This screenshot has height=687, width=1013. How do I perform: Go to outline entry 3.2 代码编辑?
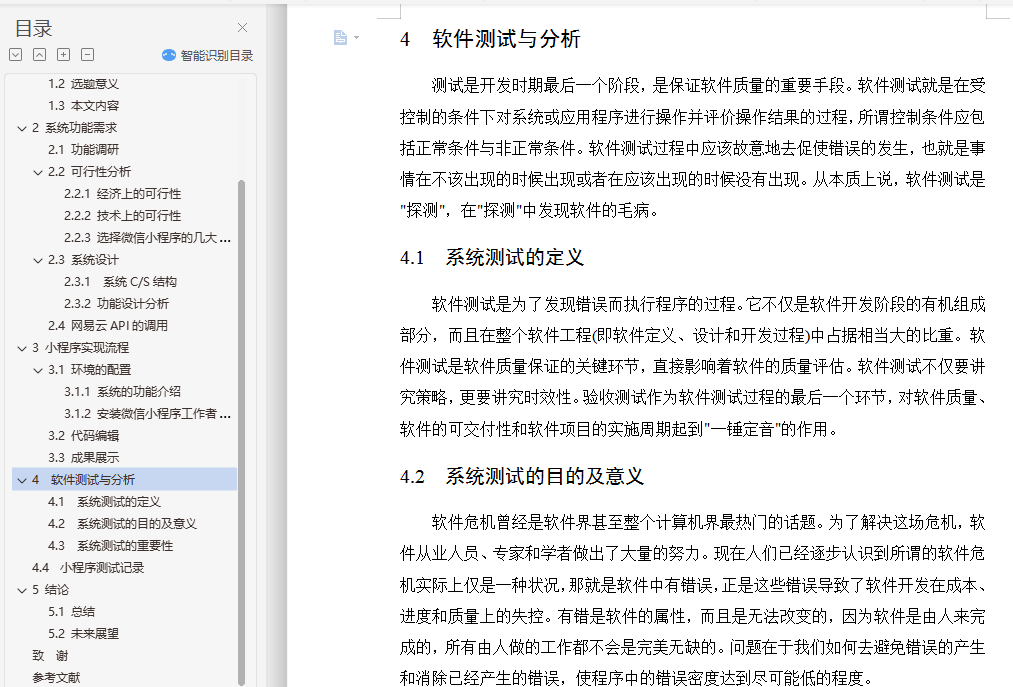point(83,436)
